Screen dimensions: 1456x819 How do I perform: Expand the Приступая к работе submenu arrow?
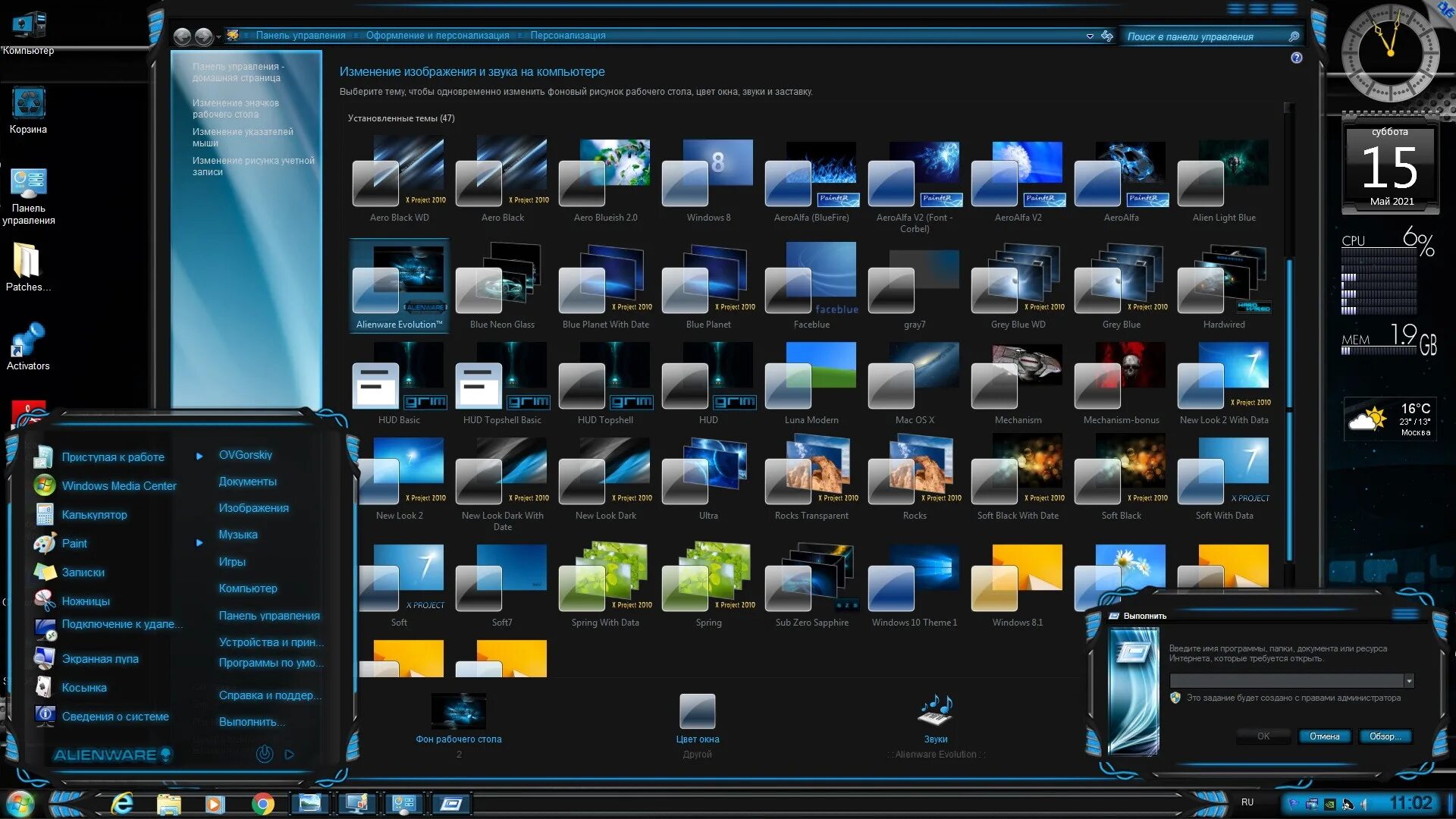click(x=199, y=457)
